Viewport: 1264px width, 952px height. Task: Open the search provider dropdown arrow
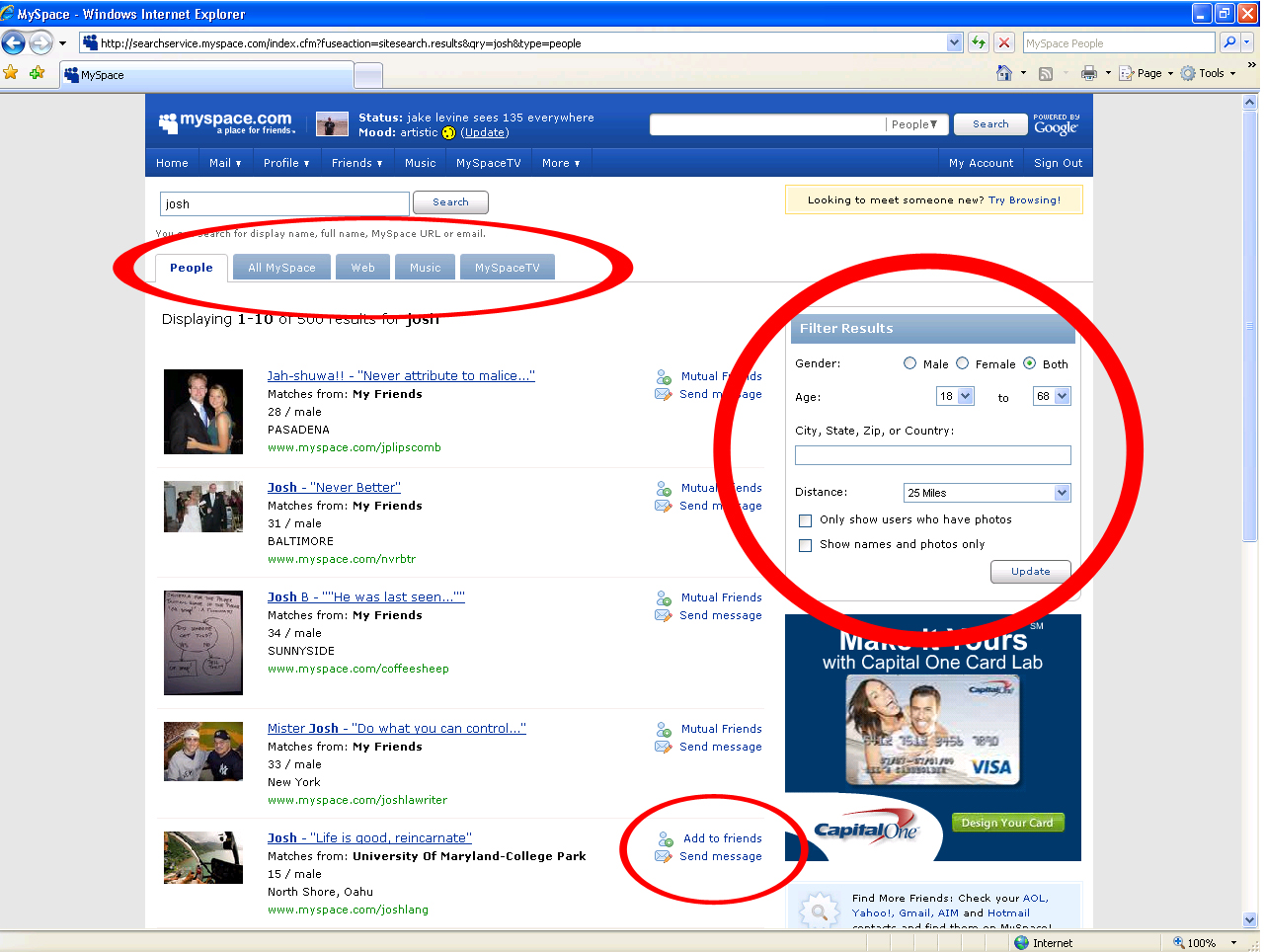tap(1247, 42)
